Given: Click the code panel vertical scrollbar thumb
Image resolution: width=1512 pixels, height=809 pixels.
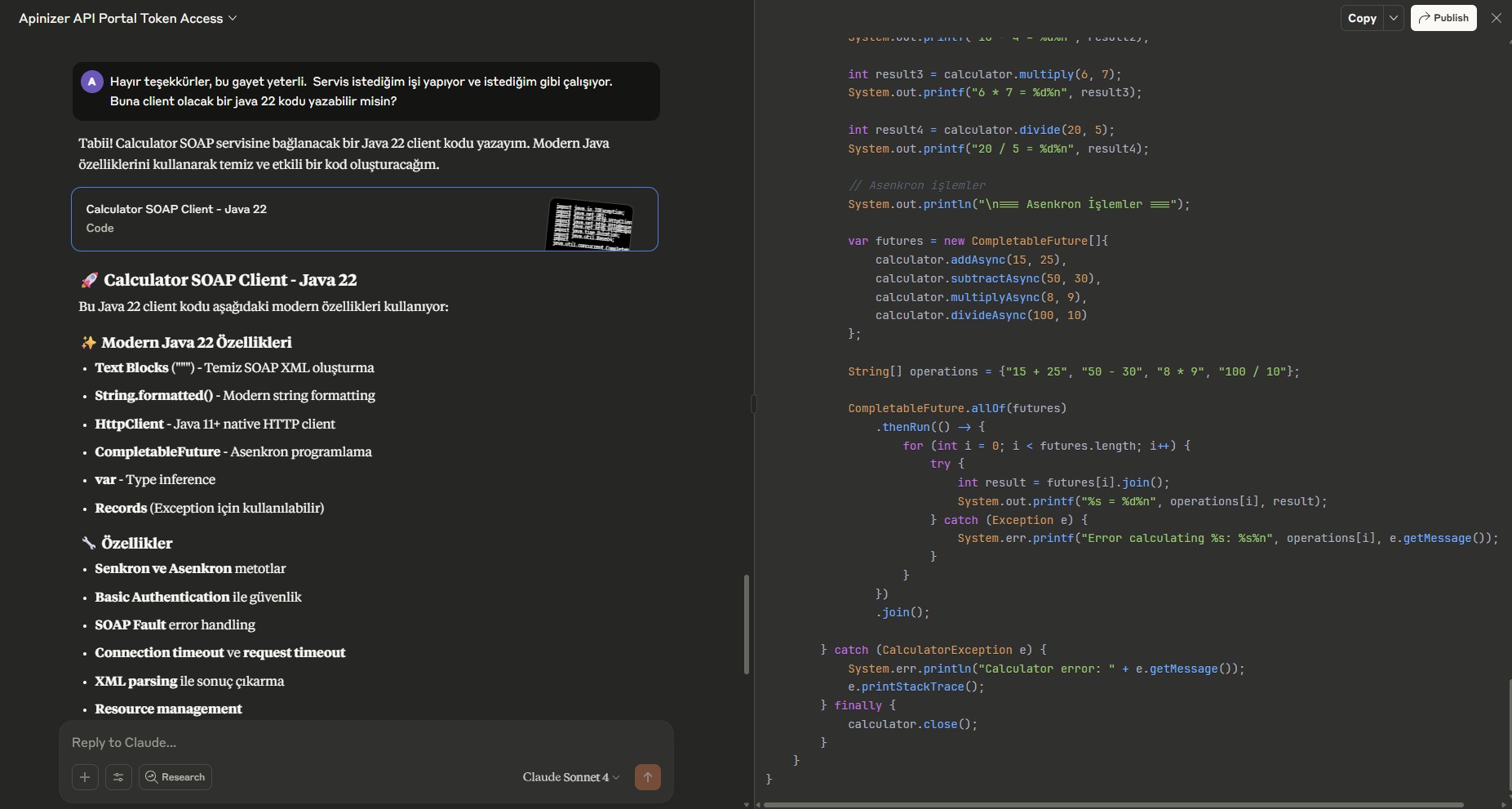Looking at the screenshot, I should pyautogui.click(x=1509, y=735).
